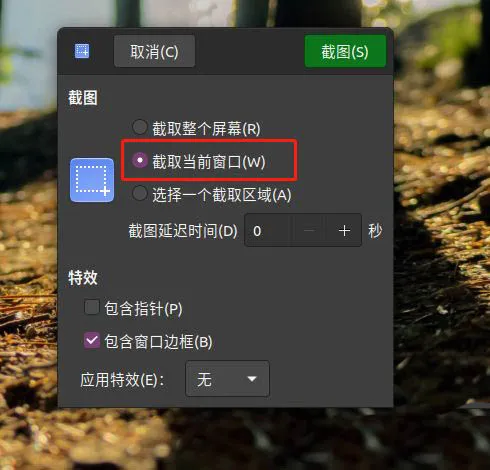Click the plus icon to increase delay
This screenshot has height=470, width=490.
point(344,231)
